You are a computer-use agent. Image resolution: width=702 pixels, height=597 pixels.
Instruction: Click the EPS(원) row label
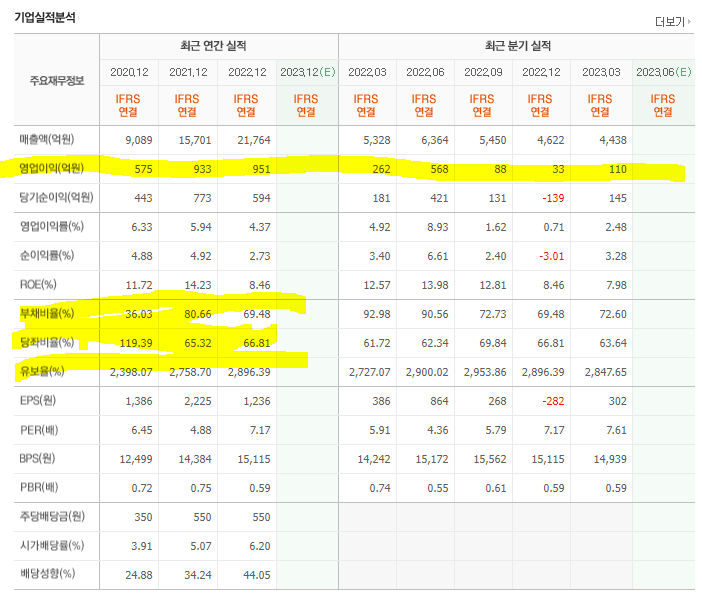point(38,400)
